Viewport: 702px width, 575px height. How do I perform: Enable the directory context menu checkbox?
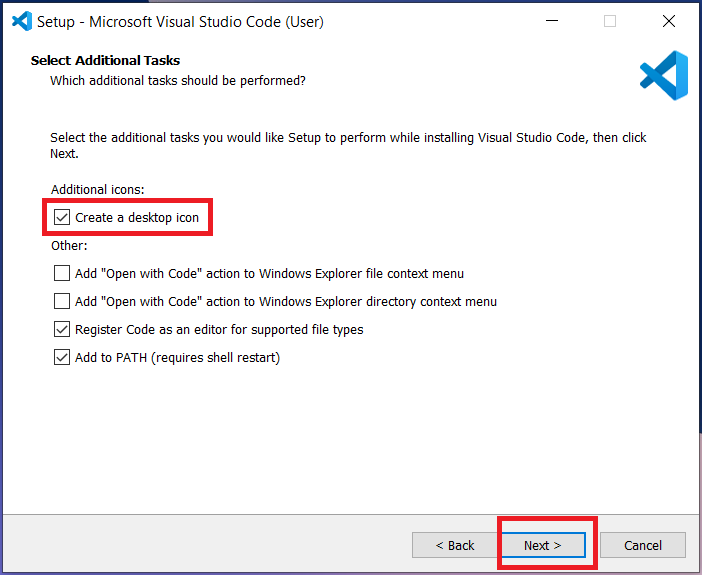tap(62, 301)
